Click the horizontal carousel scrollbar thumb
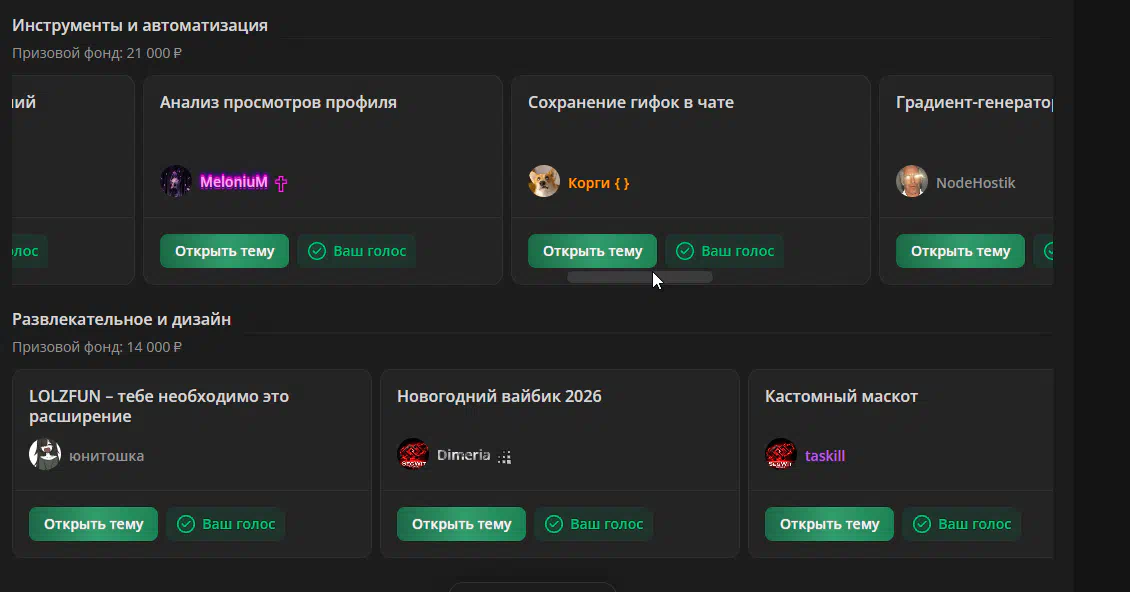The width and height of the screenshot is (1130, 592). (x=640, y=277)
